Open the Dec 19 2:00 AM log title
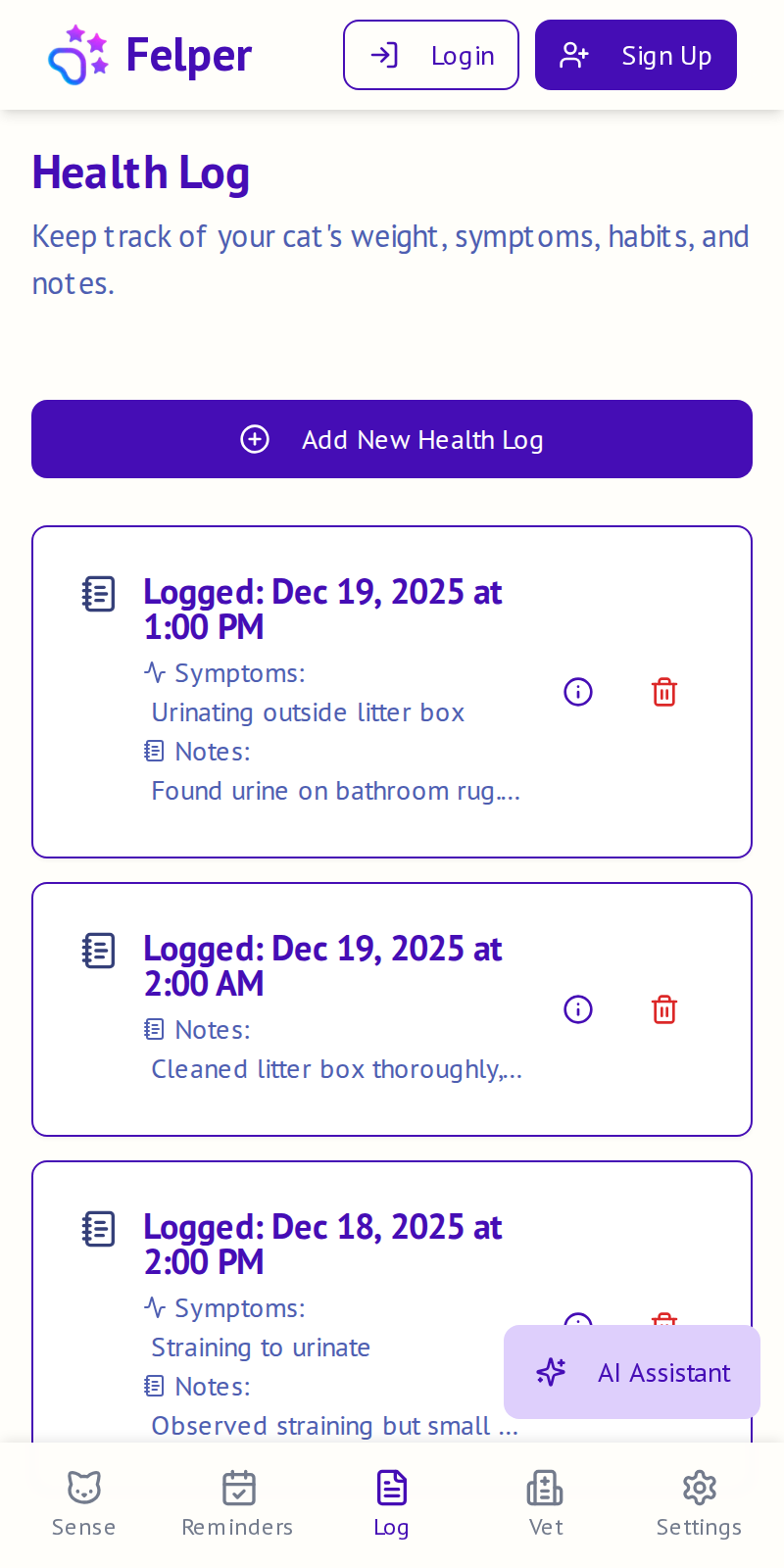Image resolution: width=784 pixels, height=1568 pixels. 322,965
